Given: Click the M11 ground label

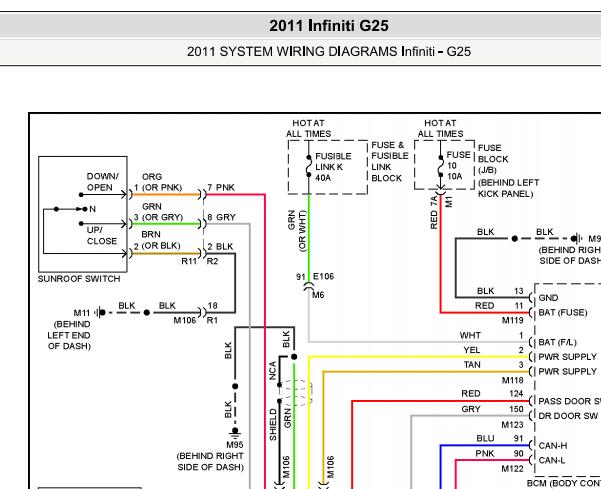Looking at the screenshot, I should pyautogui.click(x=82, y=313).
